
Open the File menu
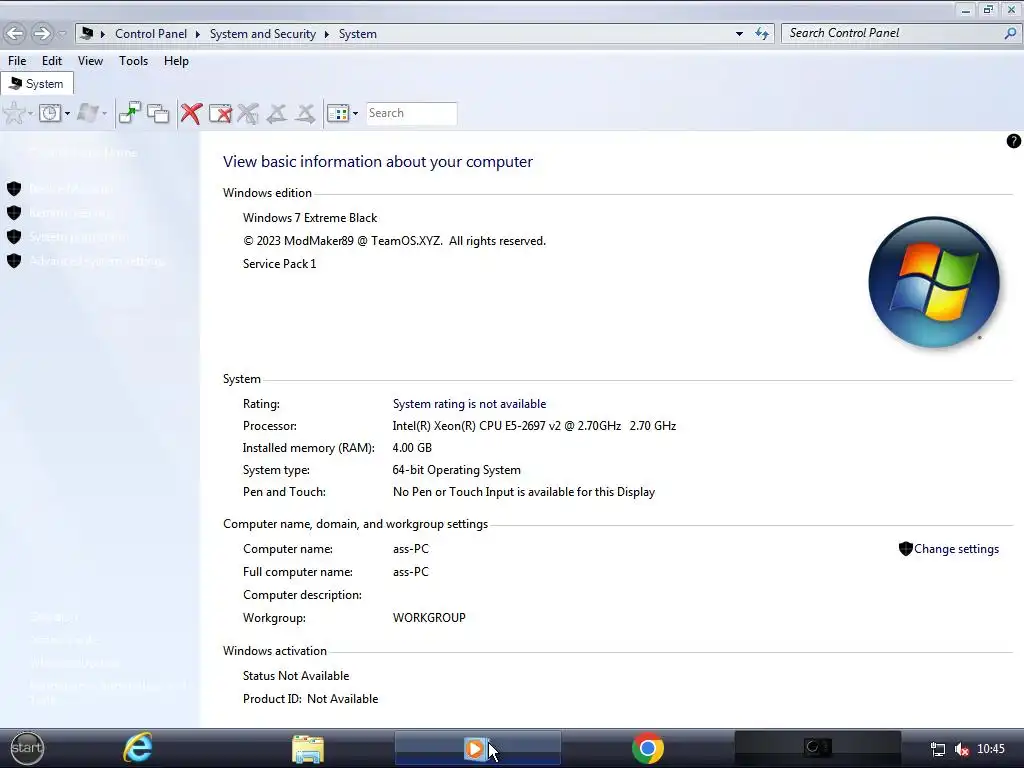coord(17,61)
